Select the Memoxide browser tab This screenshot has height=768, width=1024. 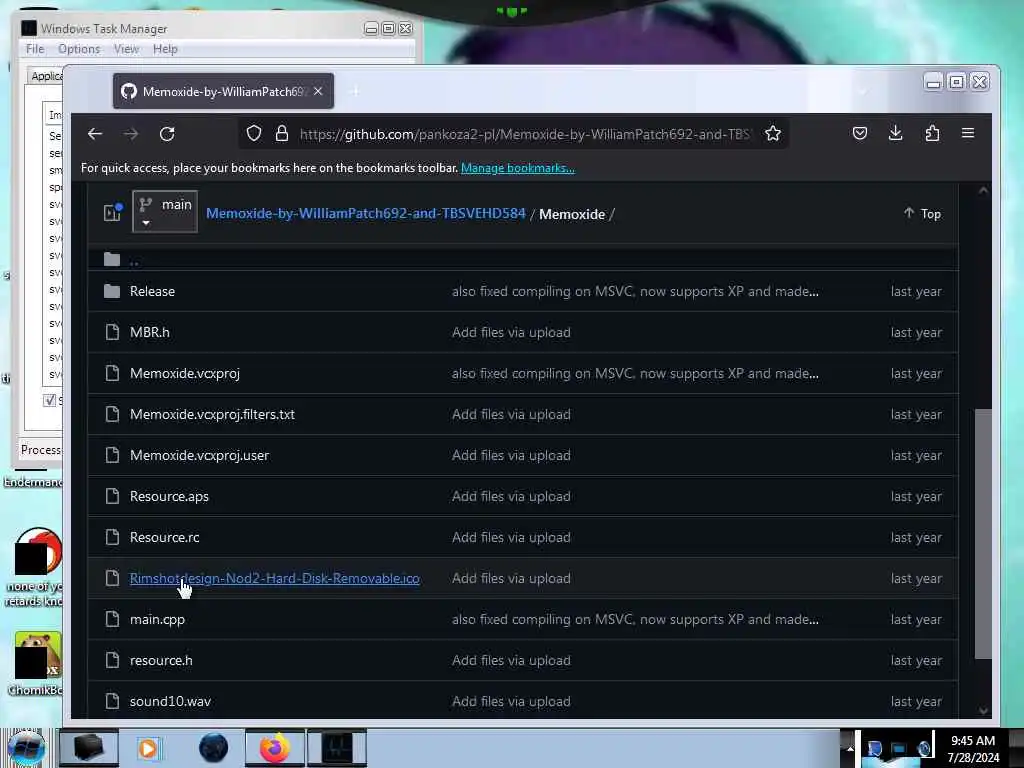pos(223,91)
